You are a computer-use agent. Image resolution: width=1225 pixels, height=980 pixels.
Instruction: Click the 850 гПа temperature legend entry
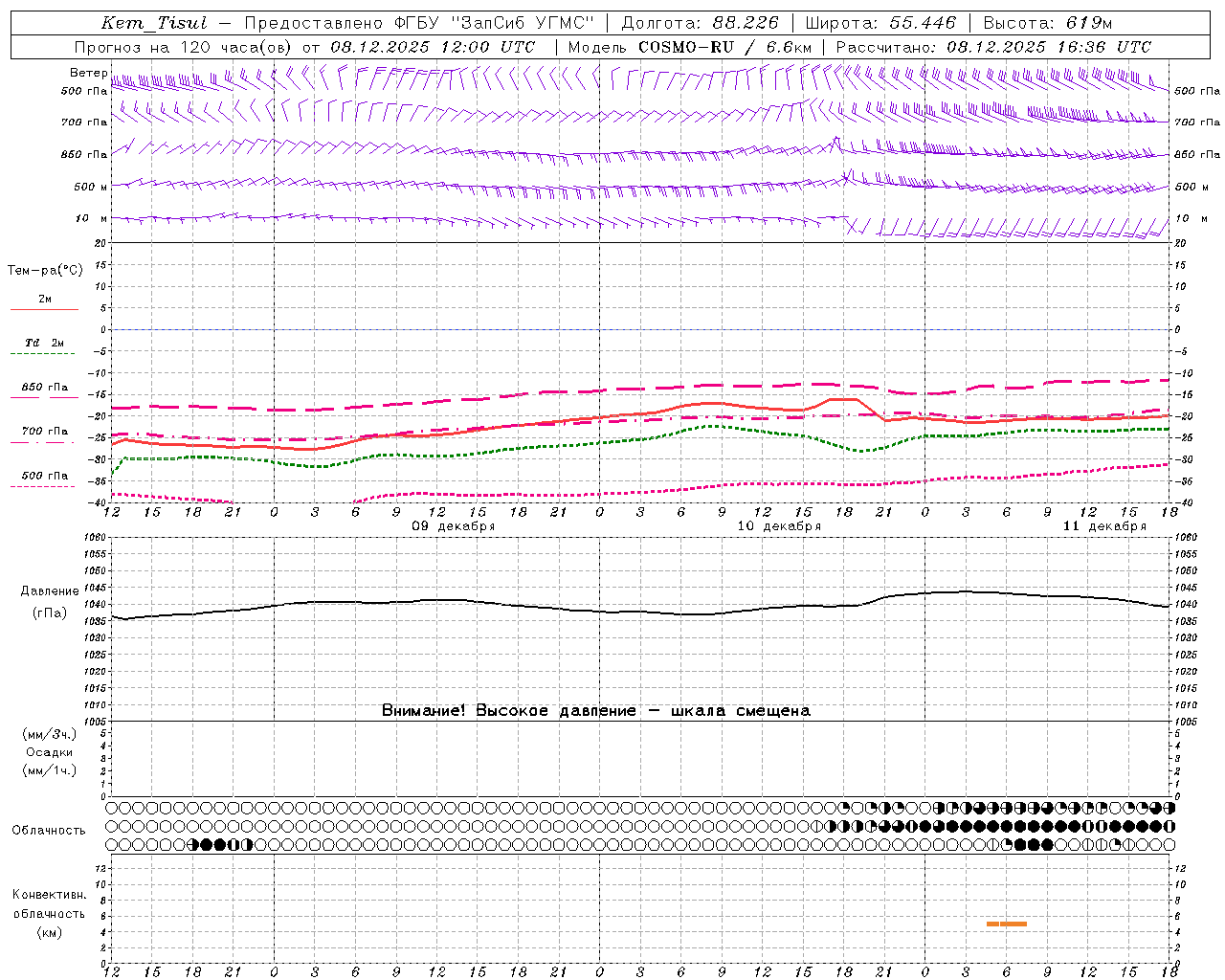click(x=45, y=388)
